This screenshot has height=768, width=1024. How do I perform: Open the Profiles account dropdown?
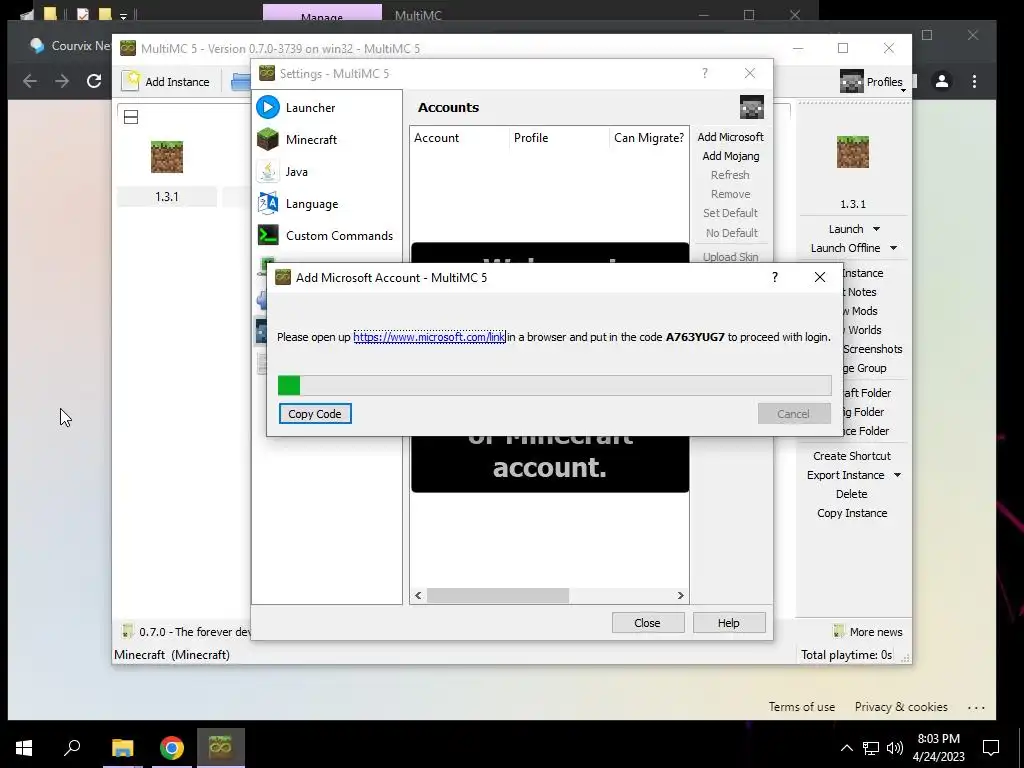click(x=873, y=82)
